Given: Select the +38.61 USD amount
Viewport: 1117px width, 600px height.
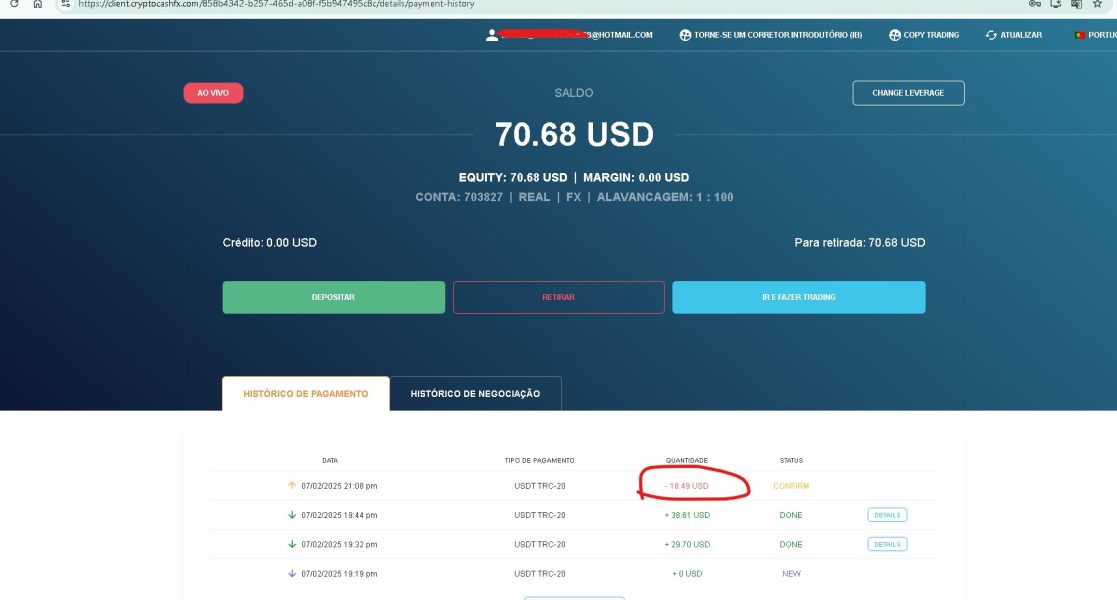Looking at the screenshot, I should coord(687,515).
